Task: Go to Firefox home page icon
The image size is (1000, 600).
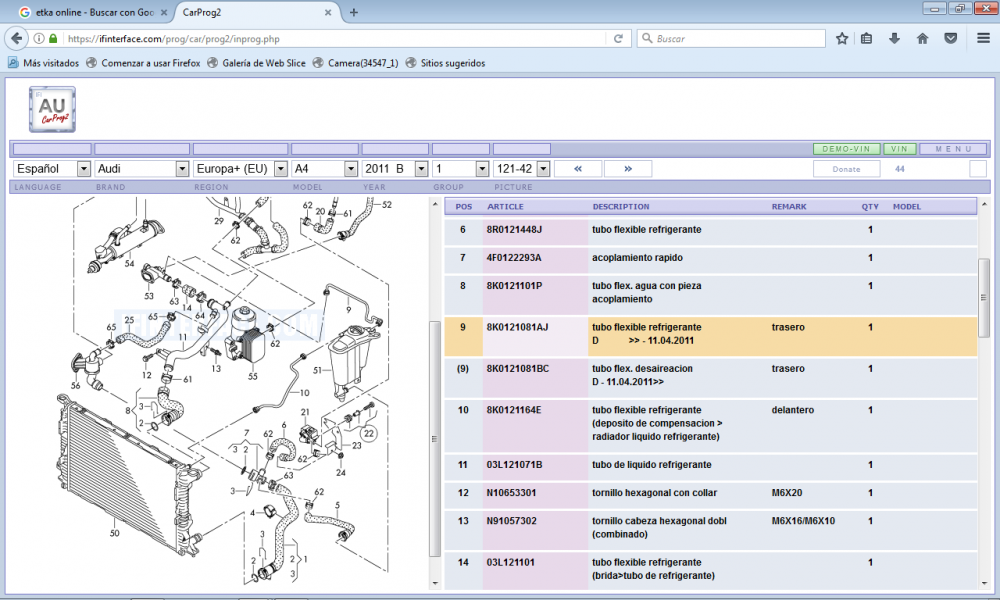Action: point(922,38)
